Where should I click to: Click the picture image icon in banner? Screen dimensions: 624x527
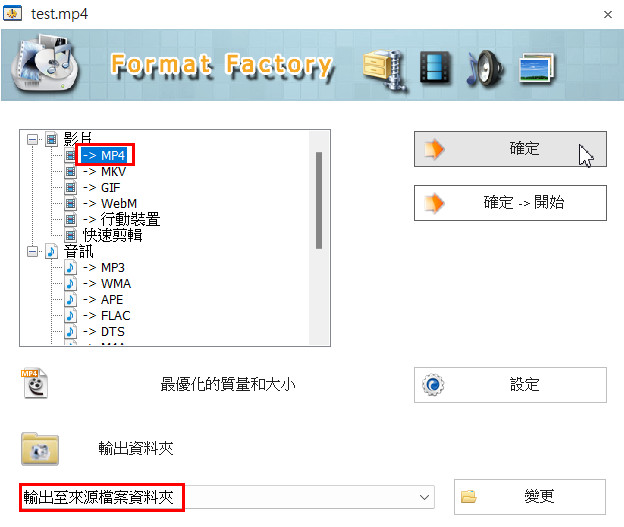point(536,69)
